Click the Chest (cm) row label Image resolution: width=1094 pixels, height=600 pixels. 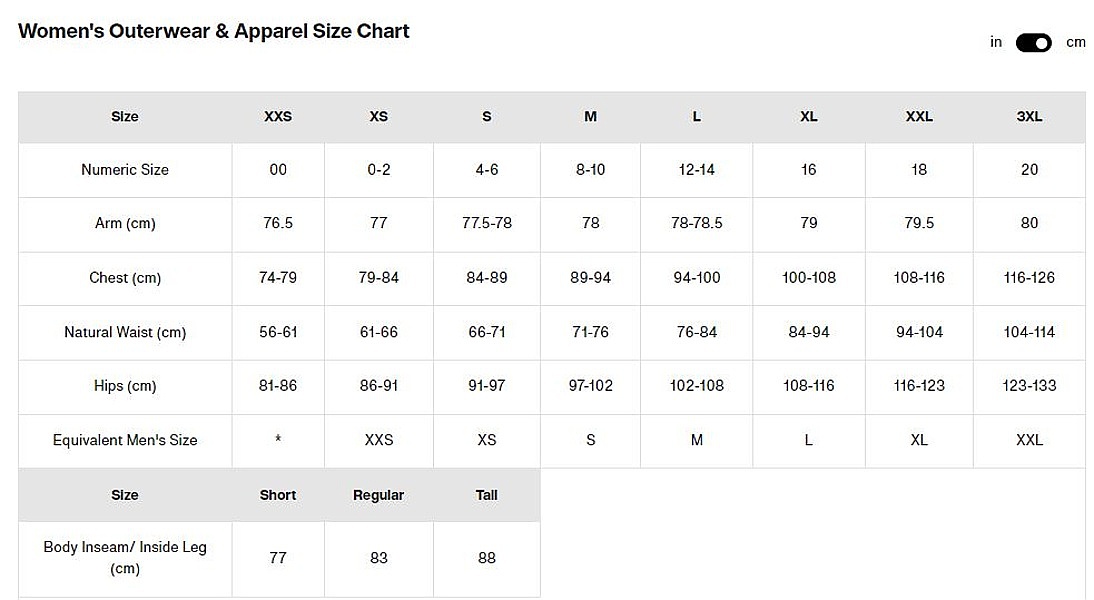(125, 278)
